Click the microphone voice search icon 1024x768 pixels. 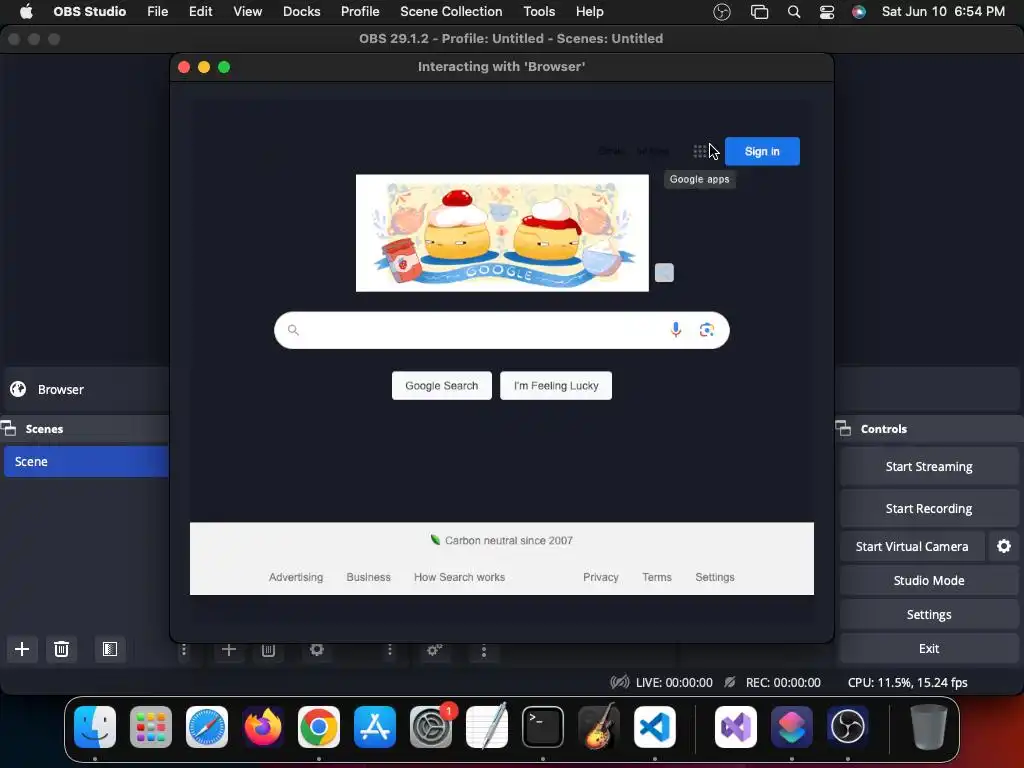pos(676,330)
